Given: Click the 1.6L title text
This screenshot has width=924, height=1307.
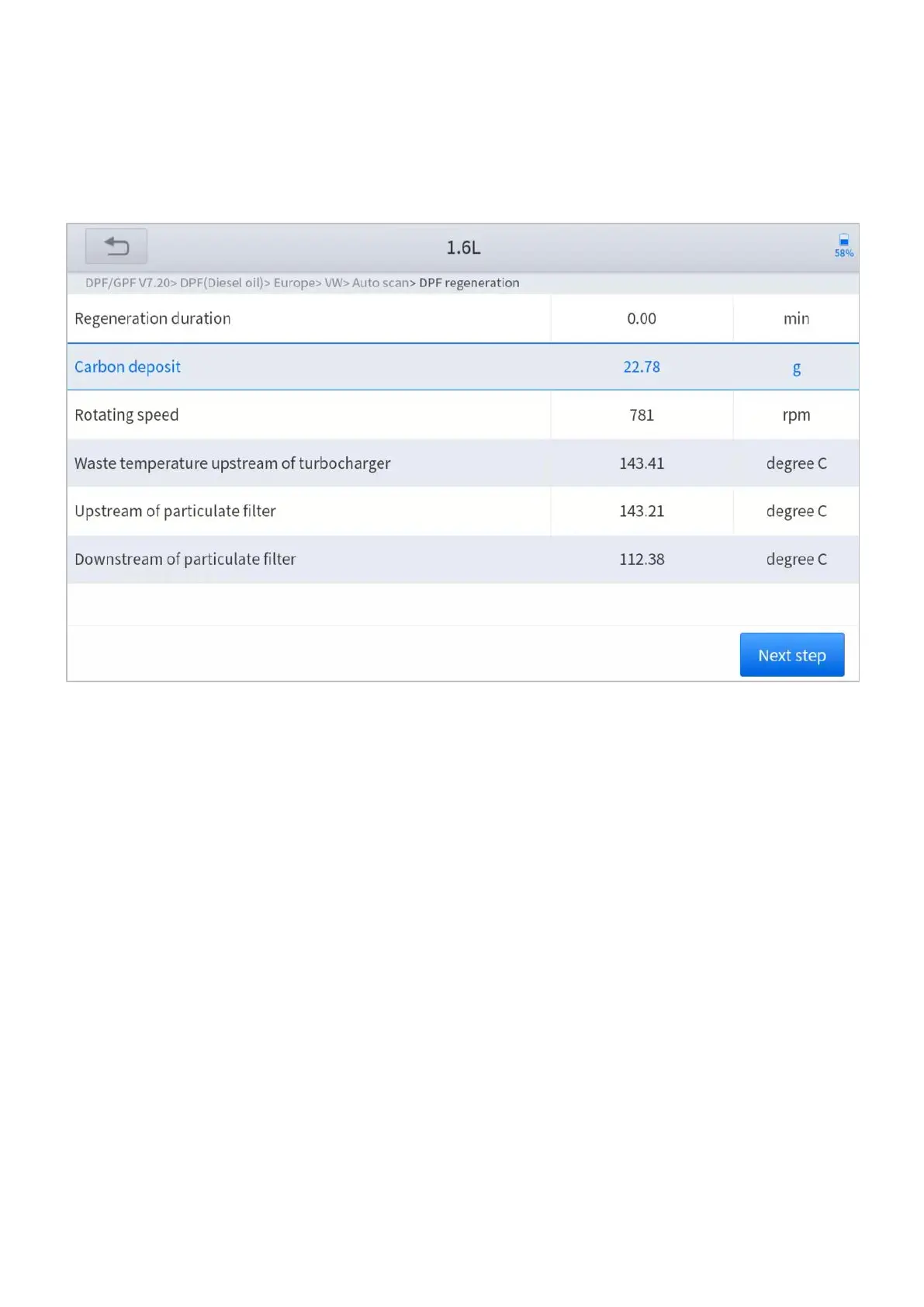Looking at the screenshot, I should [463, 248].
